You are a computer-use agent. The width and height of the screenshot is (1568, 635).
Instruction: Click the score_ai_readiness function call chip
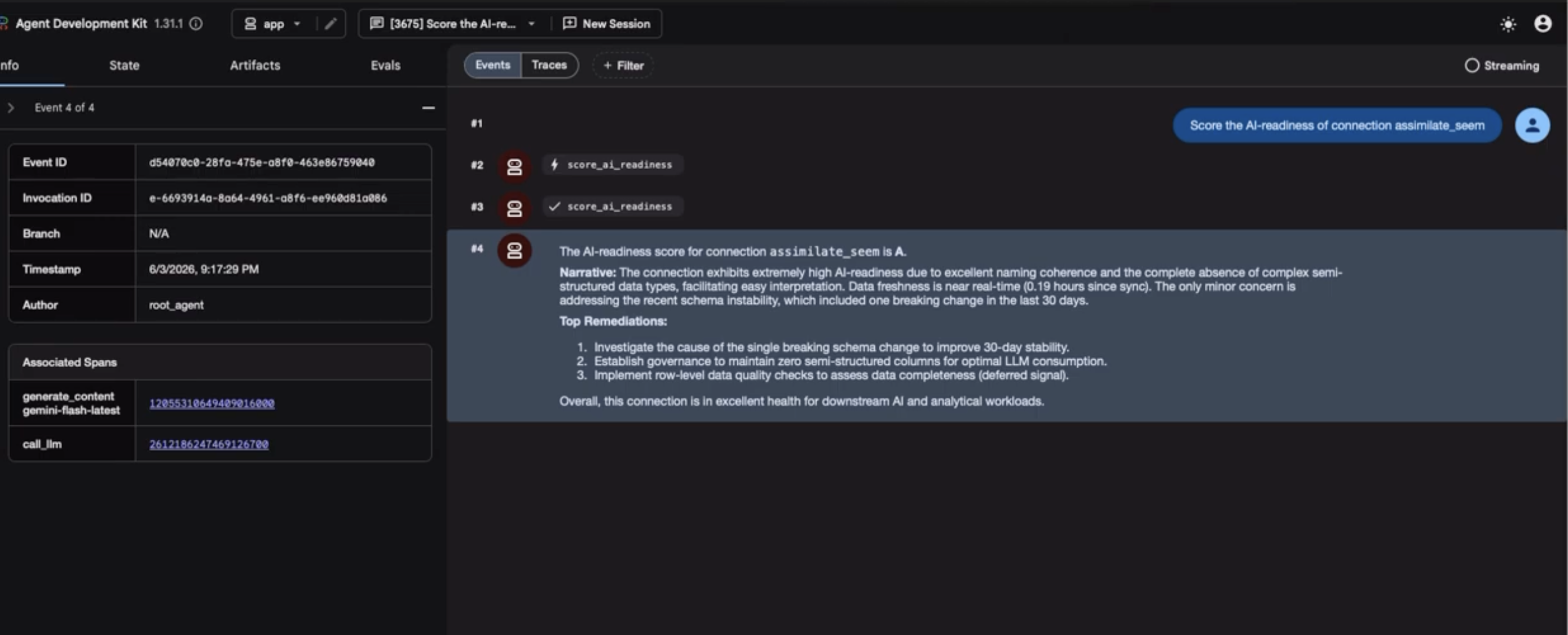point(613,164)
